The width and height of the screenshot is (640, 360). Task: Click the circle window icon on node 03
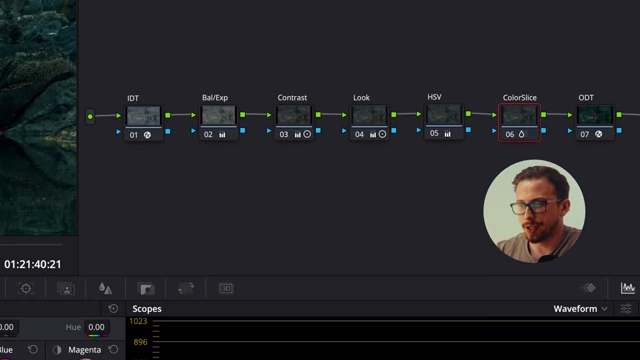pyautogui.click(x=307, y=134)
